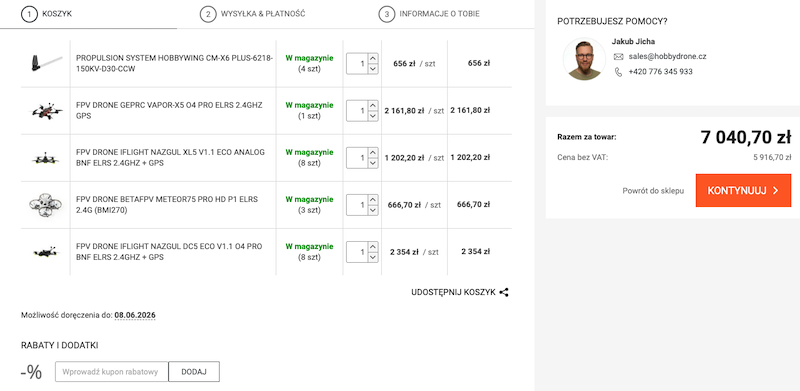Click the share cart icon

(x=504, y=292)
